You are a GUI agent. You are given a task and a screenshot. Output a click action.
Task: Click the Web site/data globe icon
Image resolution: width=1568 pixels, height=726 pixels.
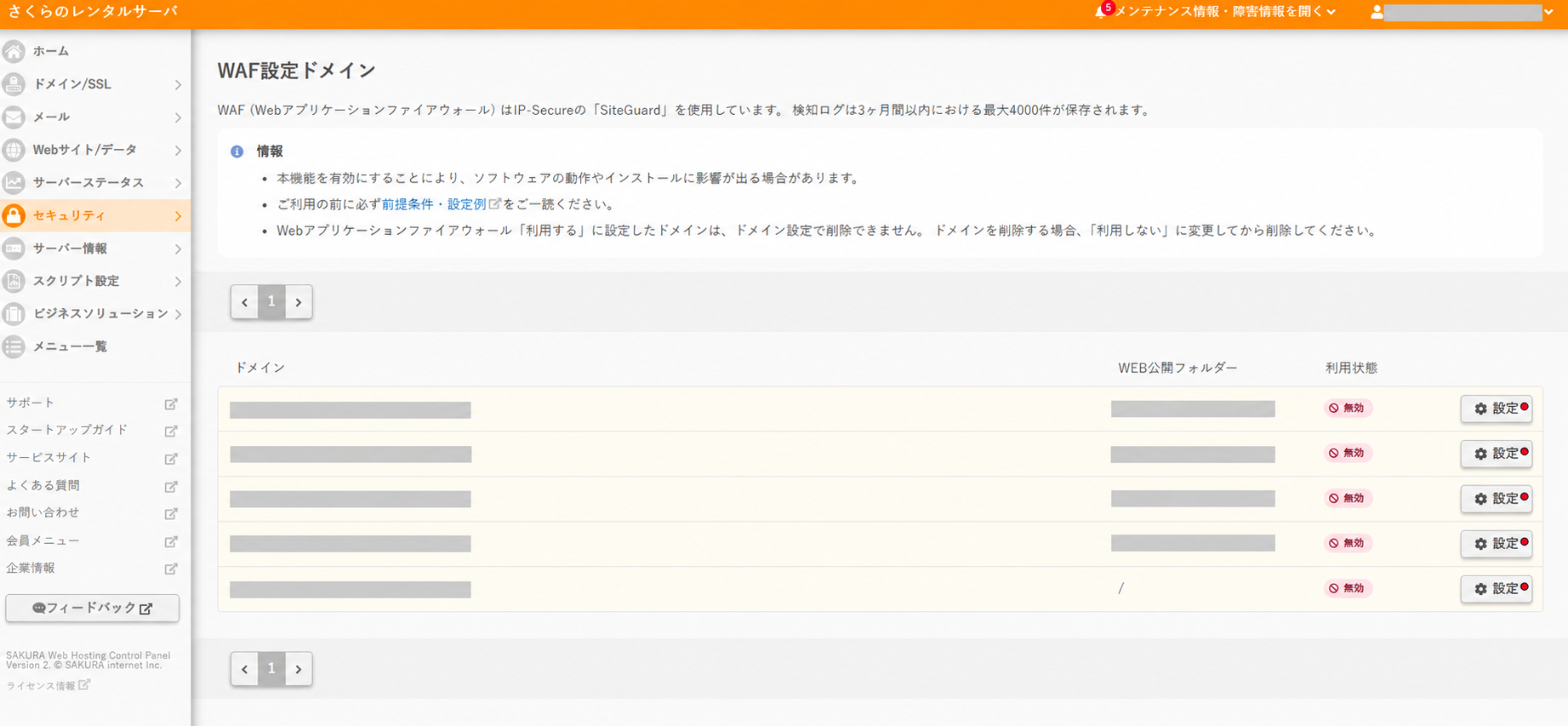14,150
